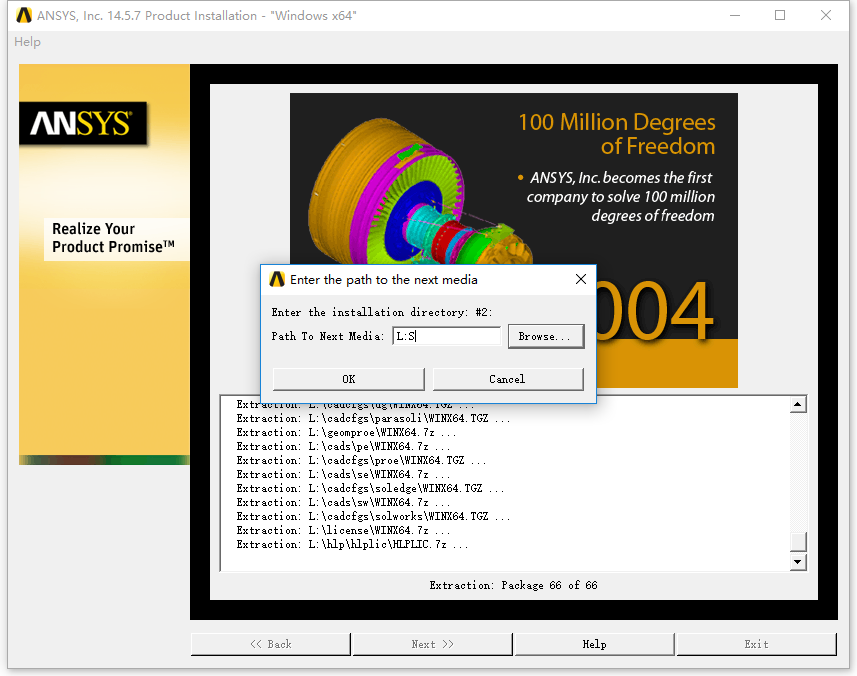Cancel the next media path dialog
857x676 pixels.
[x=508, y=379]
